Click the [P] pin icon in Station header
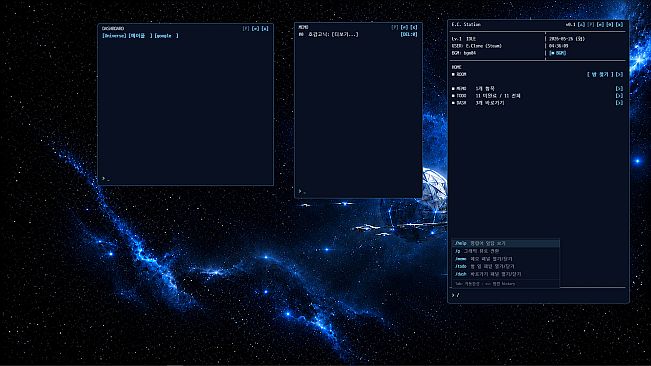Viewport: 651px width, 366px height. pos(590,24)
